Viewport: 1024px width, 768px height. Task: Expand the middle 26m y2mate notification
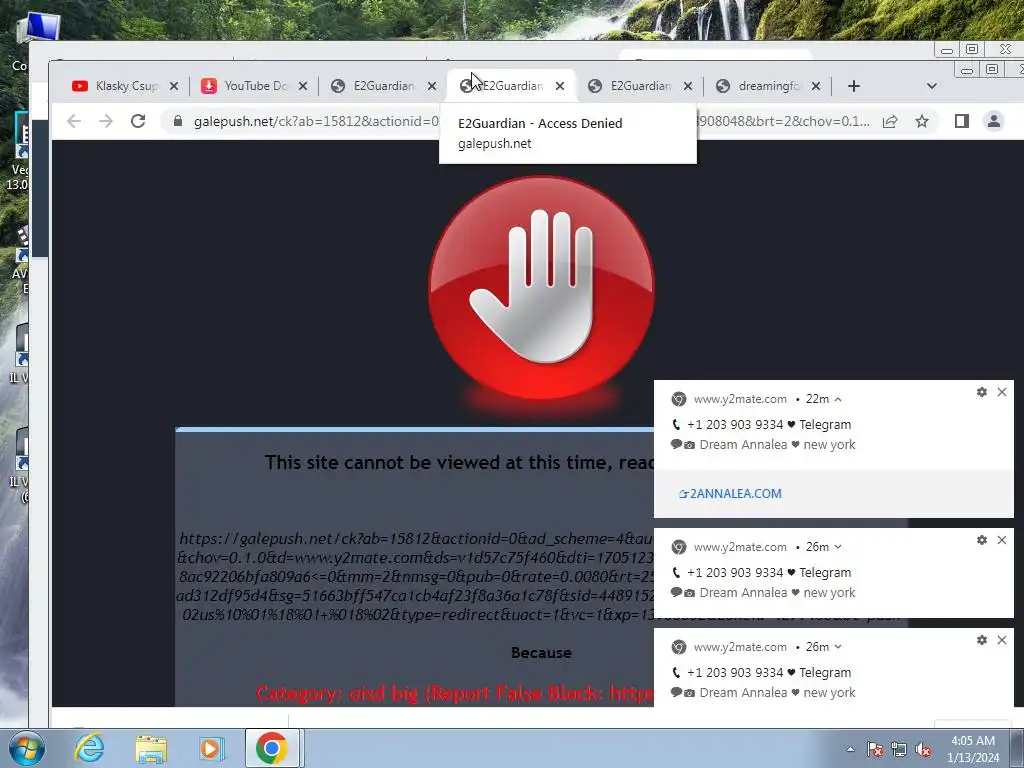(x=838, y=547)
